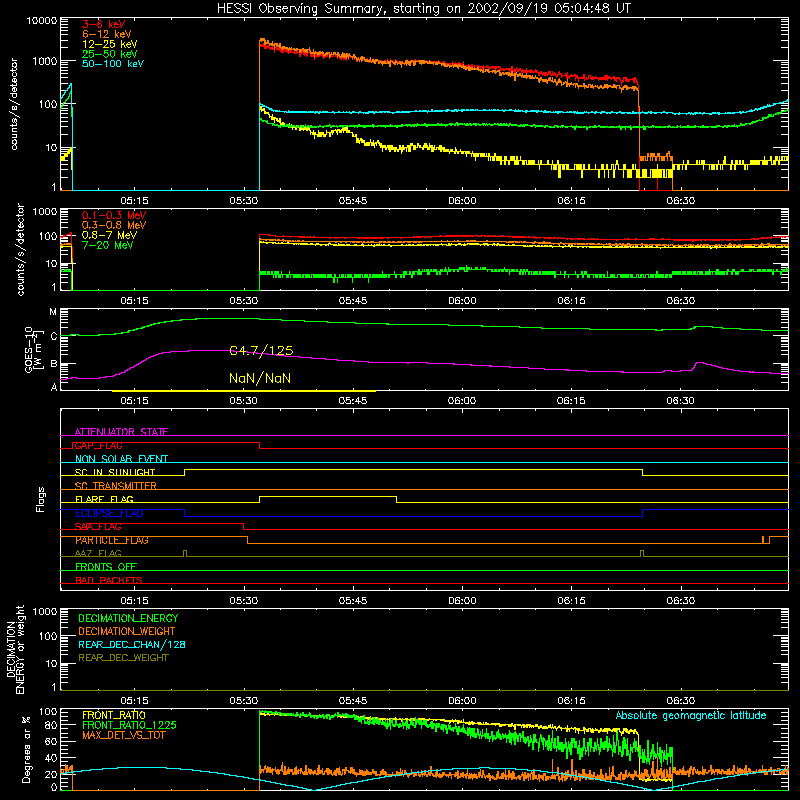Click the 05:30 tick under the decimation panel
This screenshot has width=800, height=800.
pyautogui.click(x=243, y=701)
